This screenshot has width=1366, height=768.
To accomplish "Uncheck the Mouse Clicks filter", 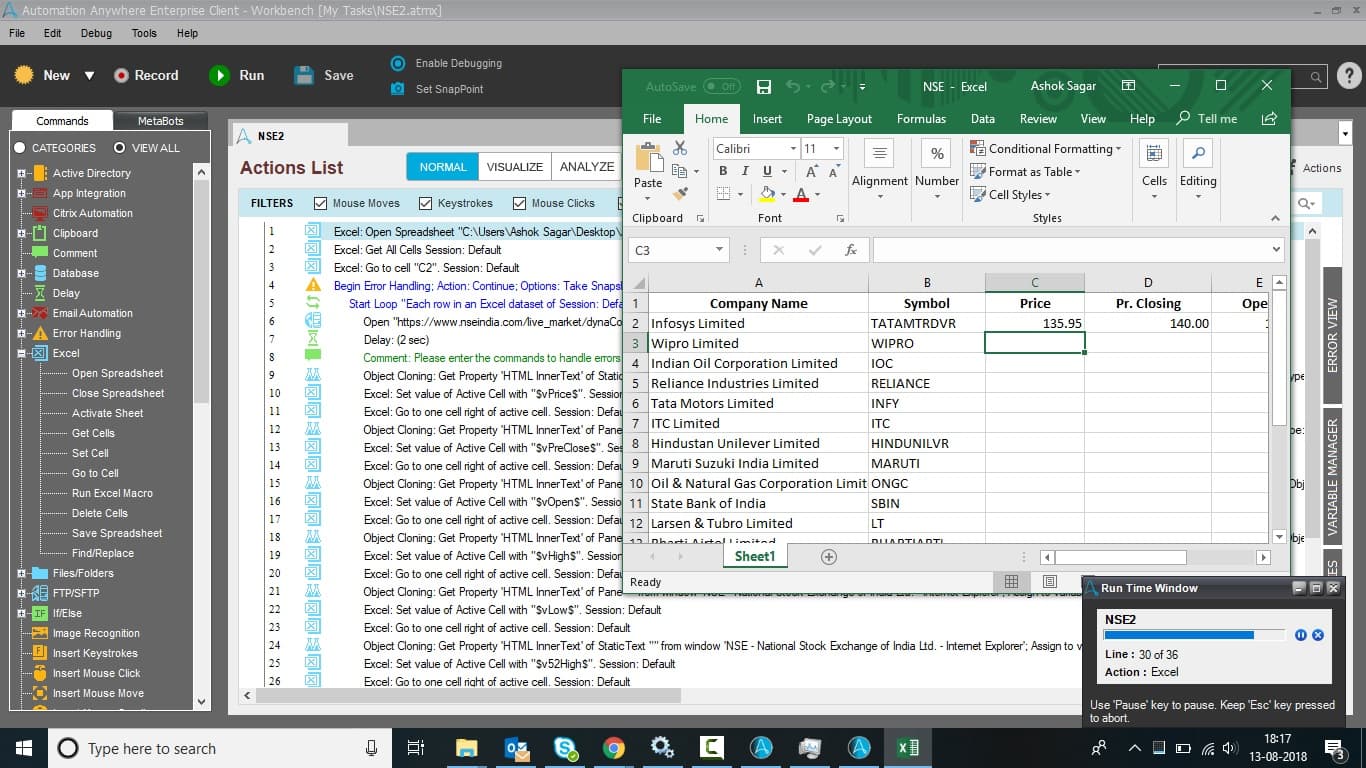I will [519, 203].
